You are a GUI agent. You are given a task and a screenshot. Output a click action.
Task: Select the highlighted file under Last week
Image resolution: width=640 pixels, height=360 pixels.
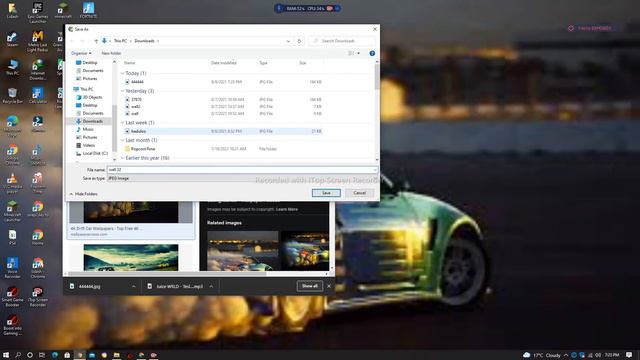tap(222, 131)
